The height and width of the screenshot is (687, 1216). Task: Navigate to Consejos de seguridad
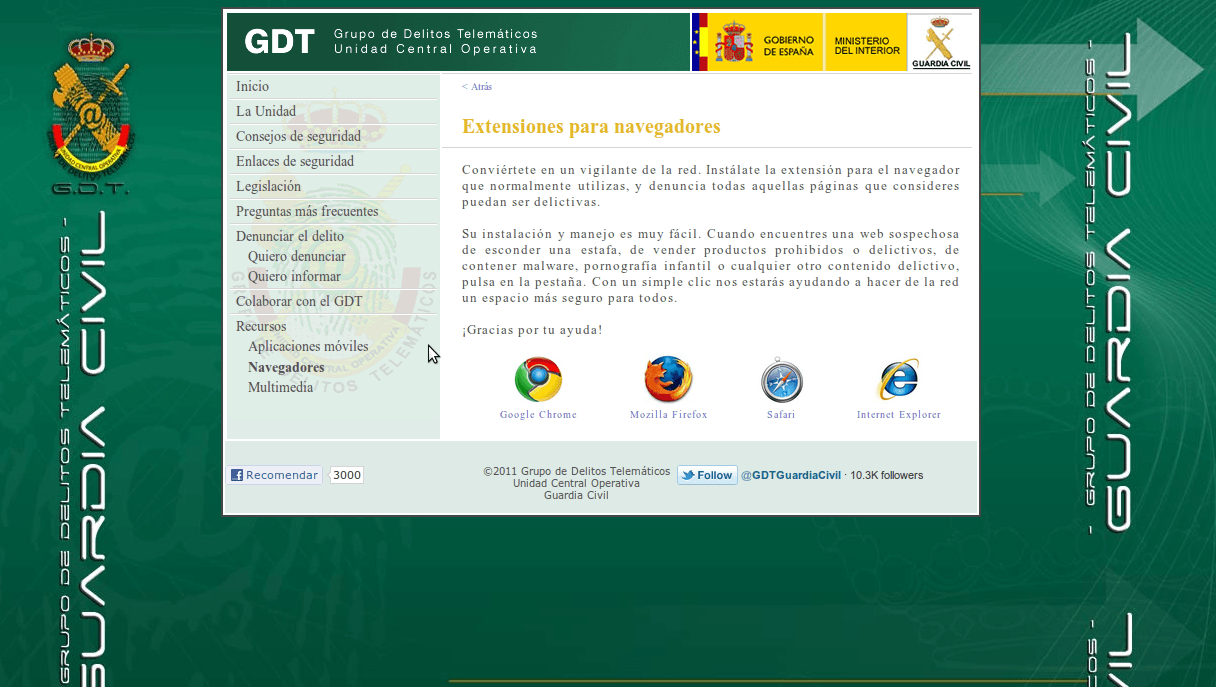click(298, 137)
